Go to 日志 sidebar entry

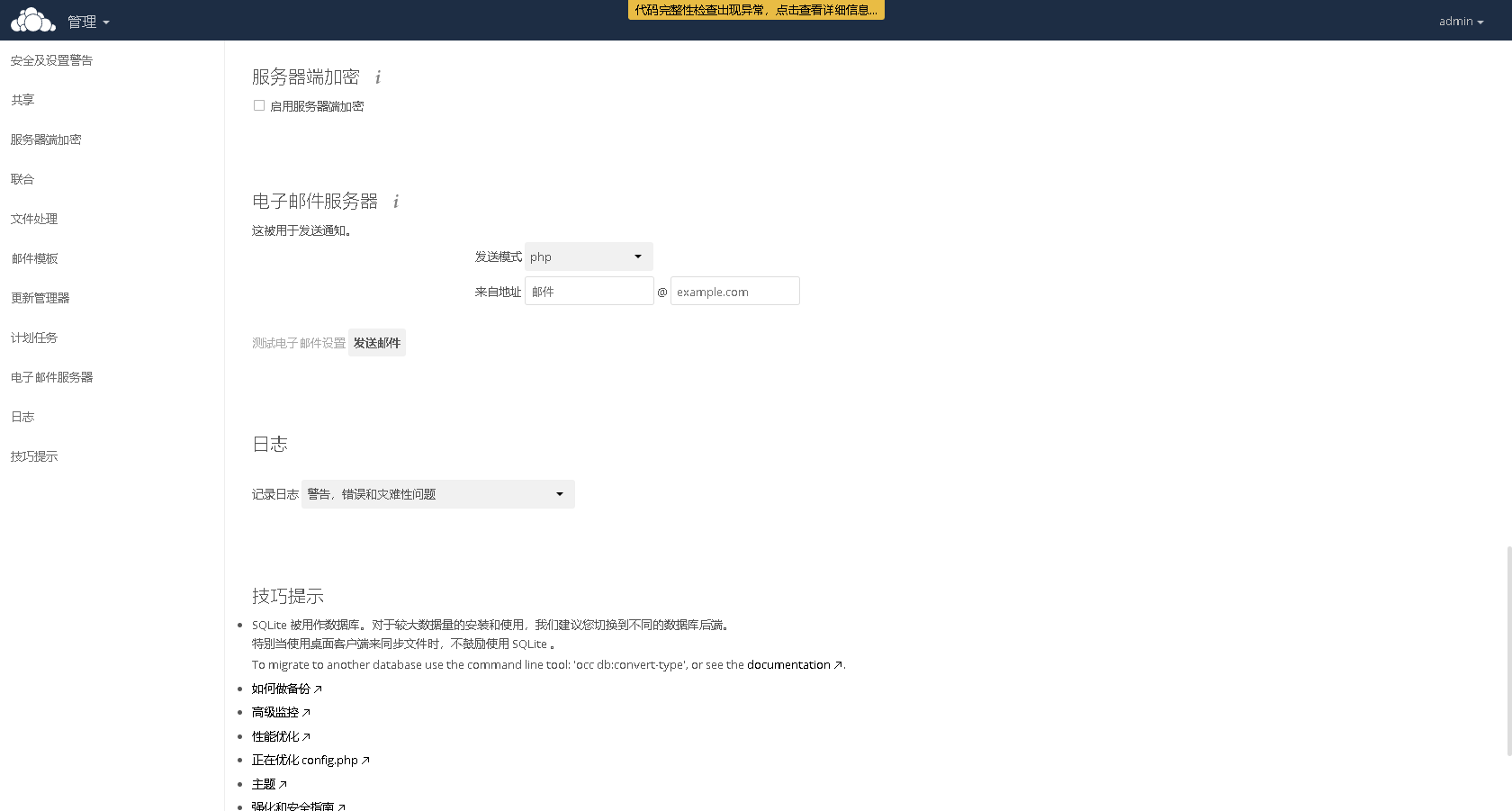click(x=22, y=417)
